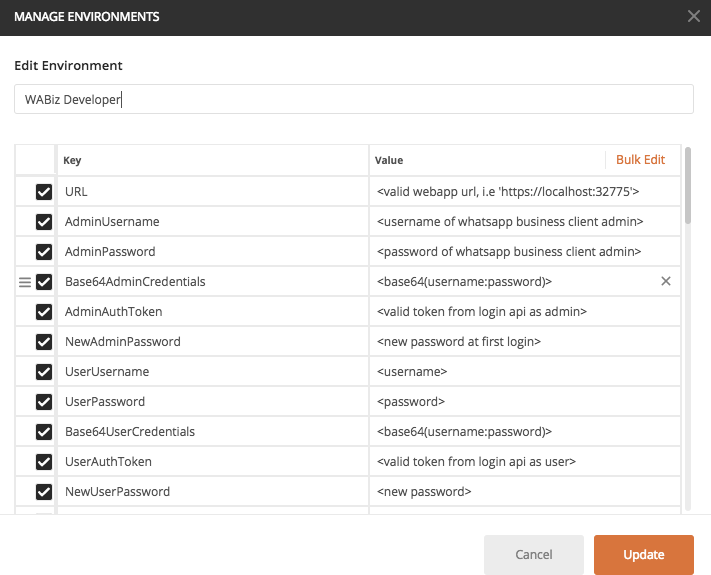This screenshot has height=575, width=711.
Task: Toggle the UserUsername checkbox
Action: point(44,372)
